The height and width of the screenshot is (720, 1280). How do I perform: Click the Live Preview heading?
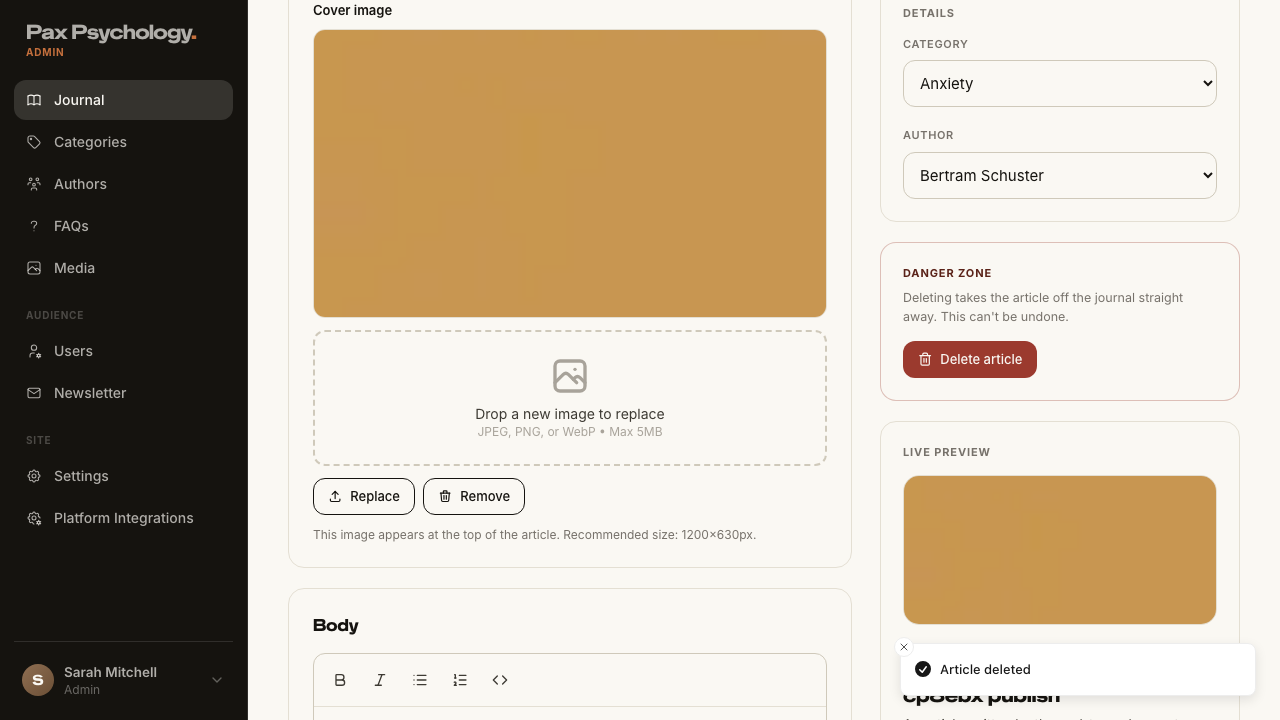pyautogui.click(x=946, y=452)
